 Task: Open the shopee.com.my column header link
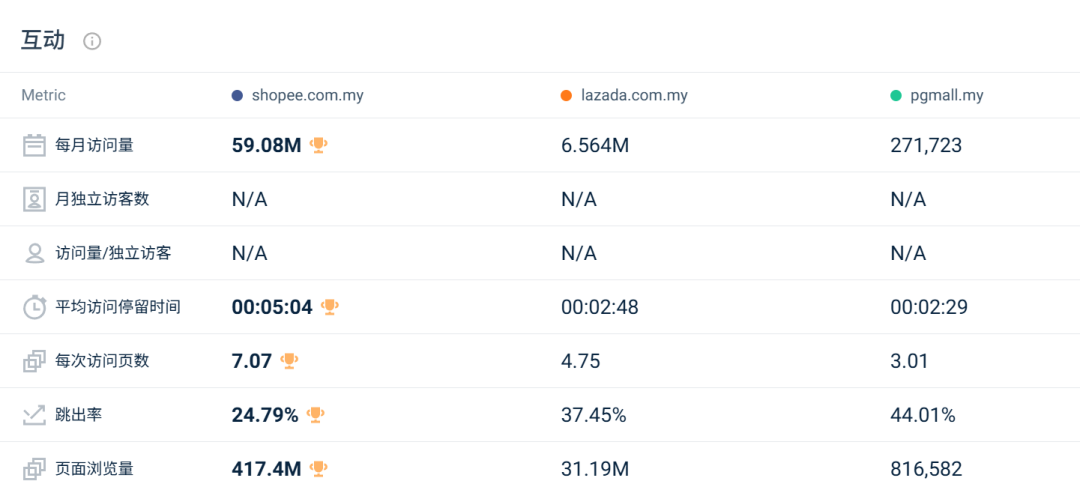[x=307, y=96]
